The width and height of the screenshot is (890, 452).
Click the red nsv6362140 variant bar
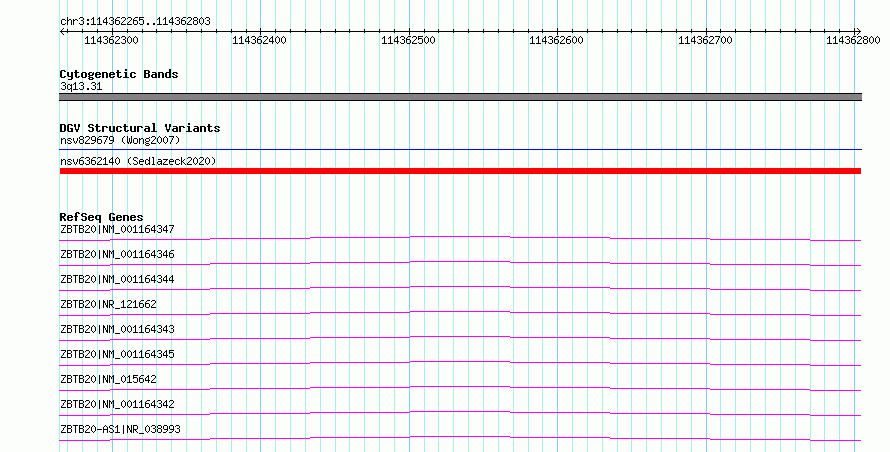tap(460, 171)
